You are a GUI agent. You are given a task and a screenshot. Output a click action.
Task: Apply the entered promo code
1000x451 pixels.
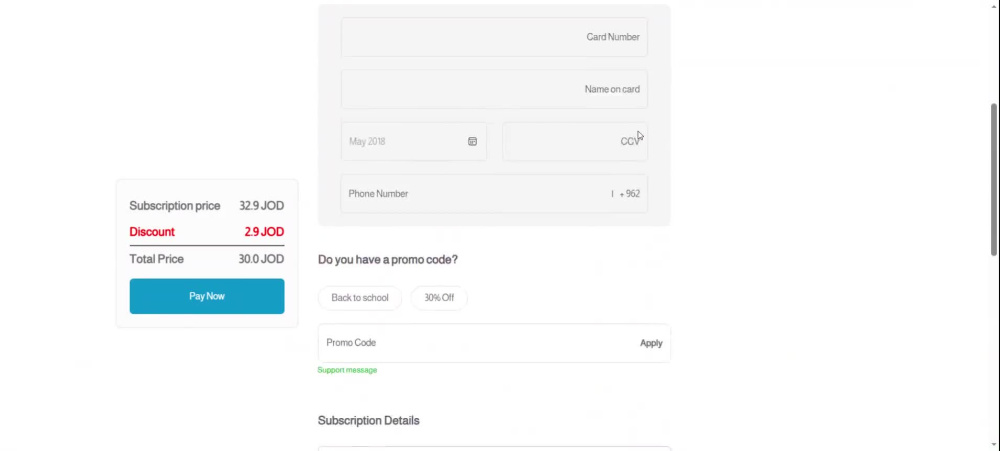[x=651, y=343]
